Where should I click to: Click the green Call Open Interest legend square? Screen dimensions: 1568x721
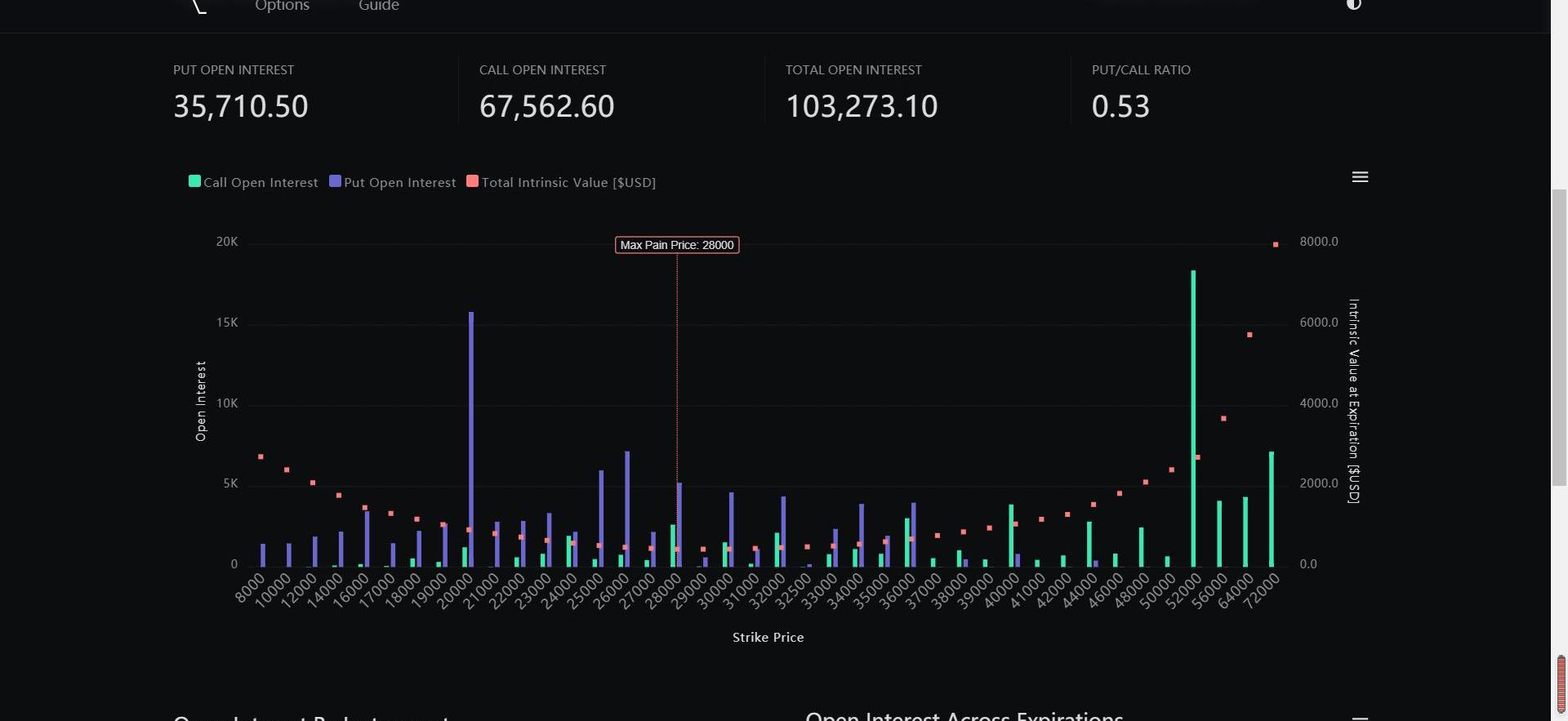pos(194,181)
